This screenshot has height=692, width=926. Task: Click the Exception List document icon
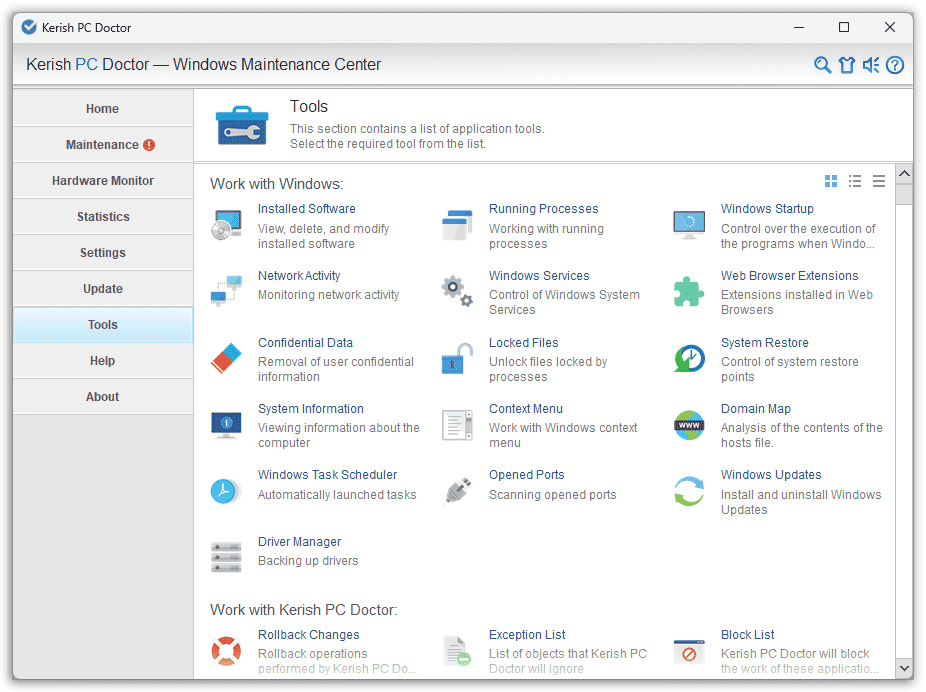coord(457,651)
